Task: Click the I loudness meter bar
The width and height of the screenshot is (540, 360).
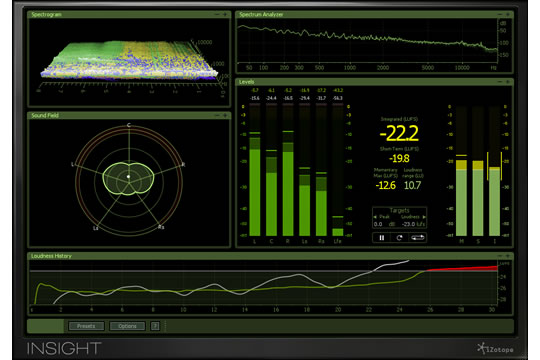Action: pyautogui.click(x=494, y=171)
